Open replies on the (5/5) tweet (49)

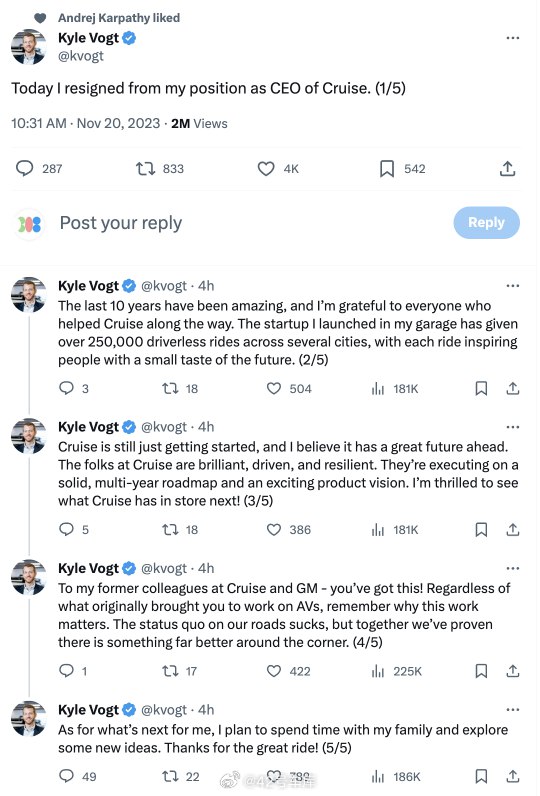pyautogui.click(x=66, y=776)
